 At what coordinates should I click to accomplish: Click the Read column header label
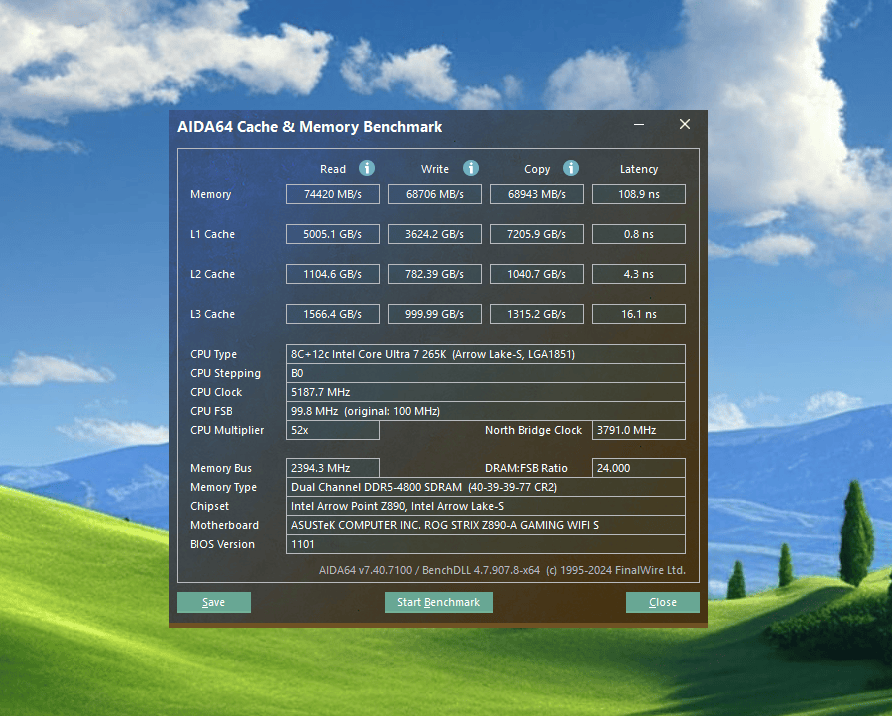pyautogui.click(x=333, y=169)
